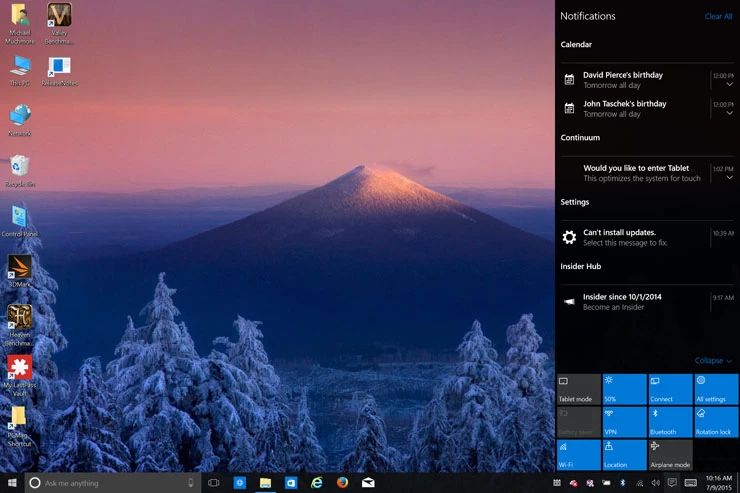Click the Calendar notification group header
The image size is (740, 493).
pyautogui.click(x=576, y=44)
